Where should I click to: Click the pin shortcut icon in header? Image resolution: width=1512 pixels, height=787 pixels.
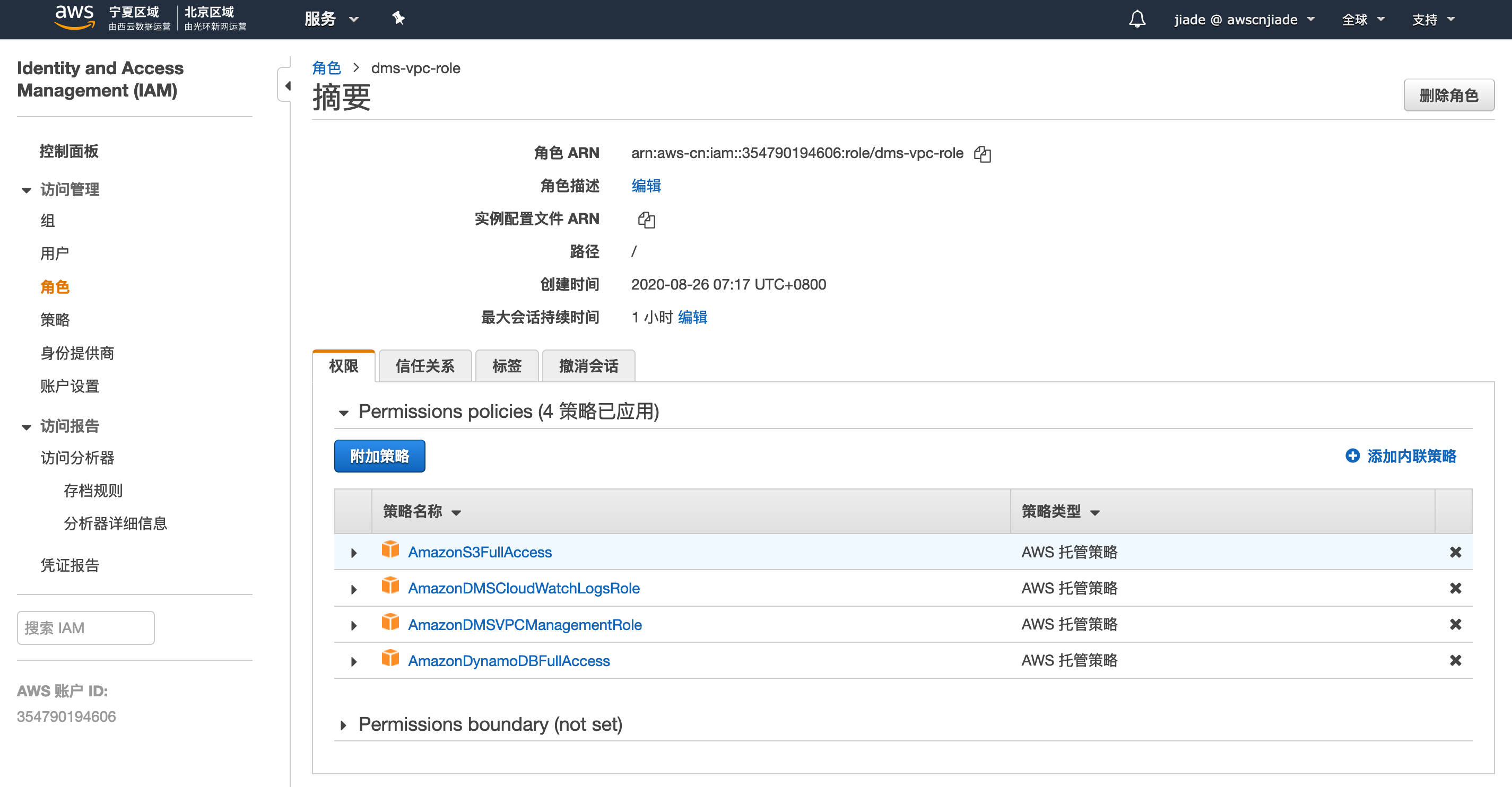tap(398, 19)
